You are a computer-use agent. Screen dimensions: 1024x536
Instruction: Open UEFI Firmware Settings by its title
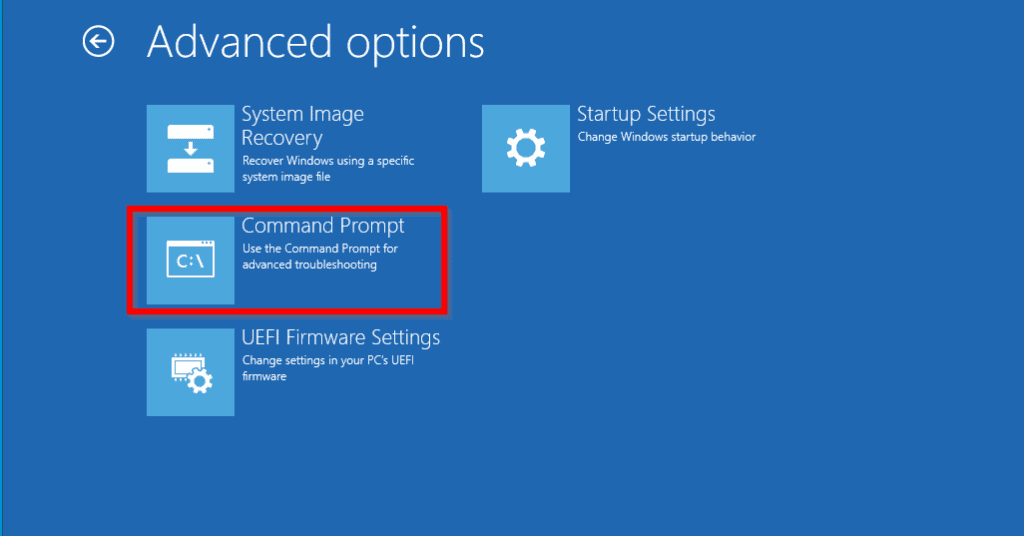click(x=341, y=337)
